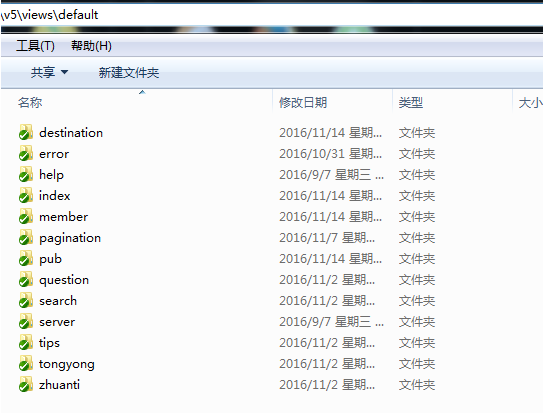The image size is (548, 413).
Task: Open the 工具(T) menu
Action: [35, 46]
